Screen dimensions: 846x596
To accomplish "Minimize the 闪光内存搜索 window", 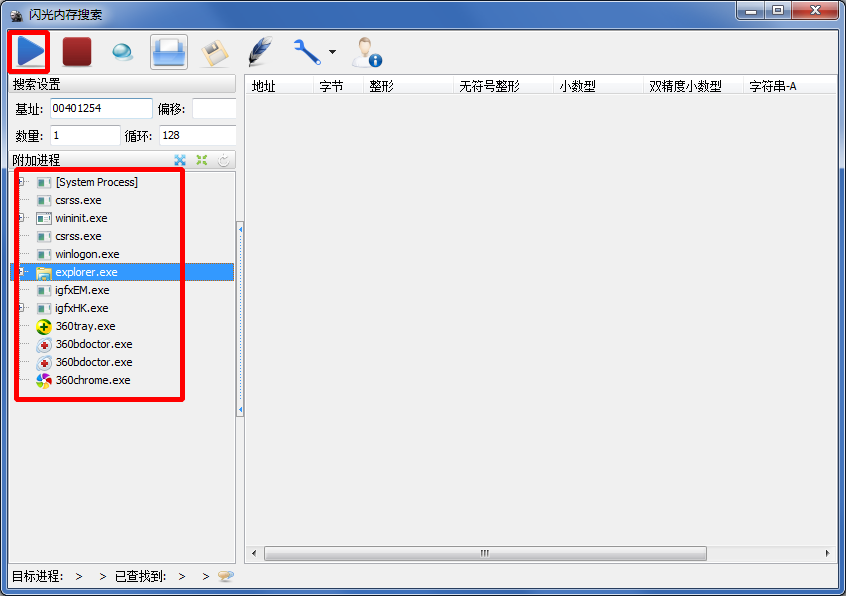I will [751, 11].
